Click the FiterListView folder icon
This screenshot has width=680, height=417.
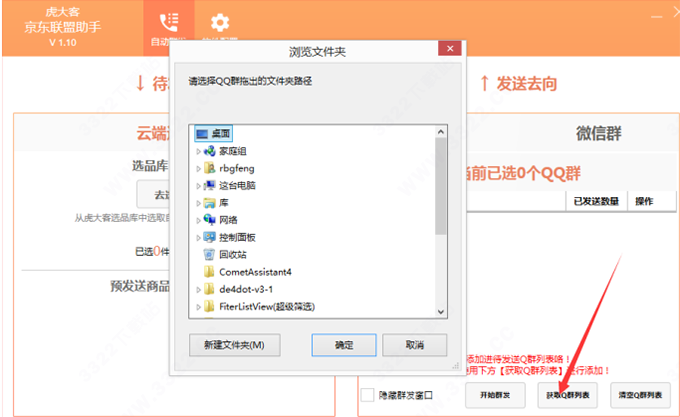tap(209, 306)
